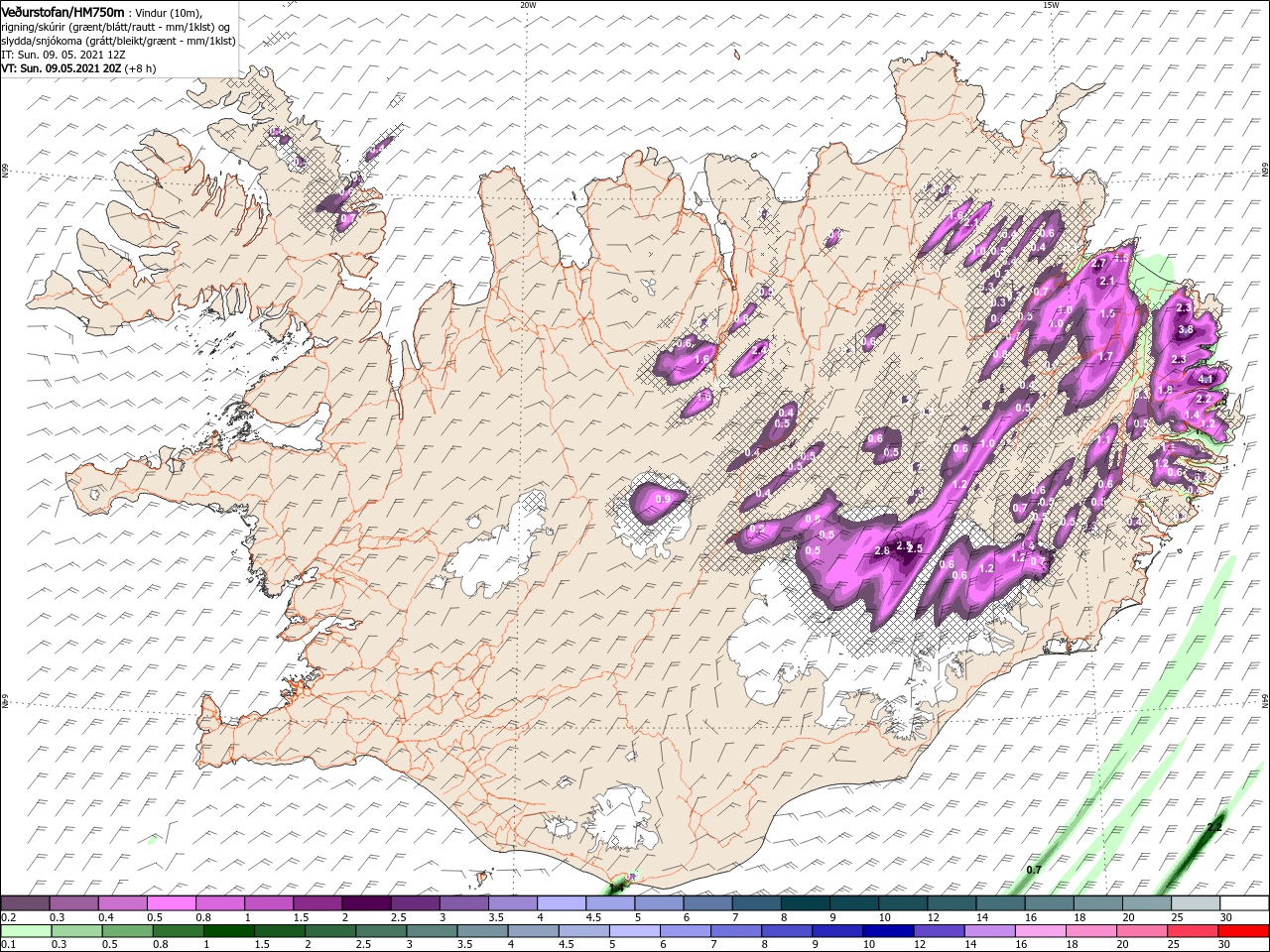Click the '2.4' snowfall value on the map
Screen dimensions: 1270x952
[760, 350]
